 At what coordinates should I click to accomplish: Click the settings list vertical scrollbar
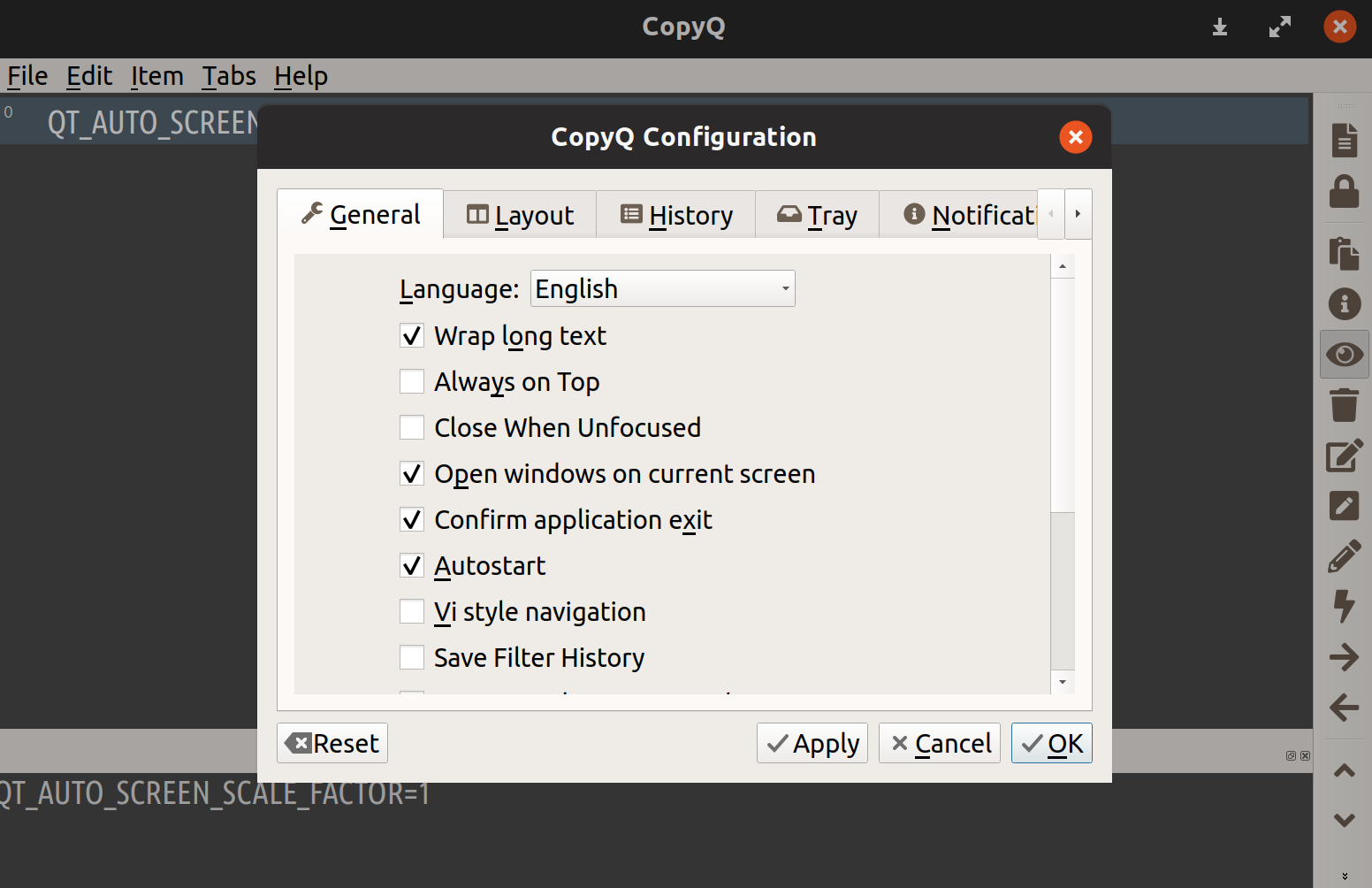pos(1063,474)
